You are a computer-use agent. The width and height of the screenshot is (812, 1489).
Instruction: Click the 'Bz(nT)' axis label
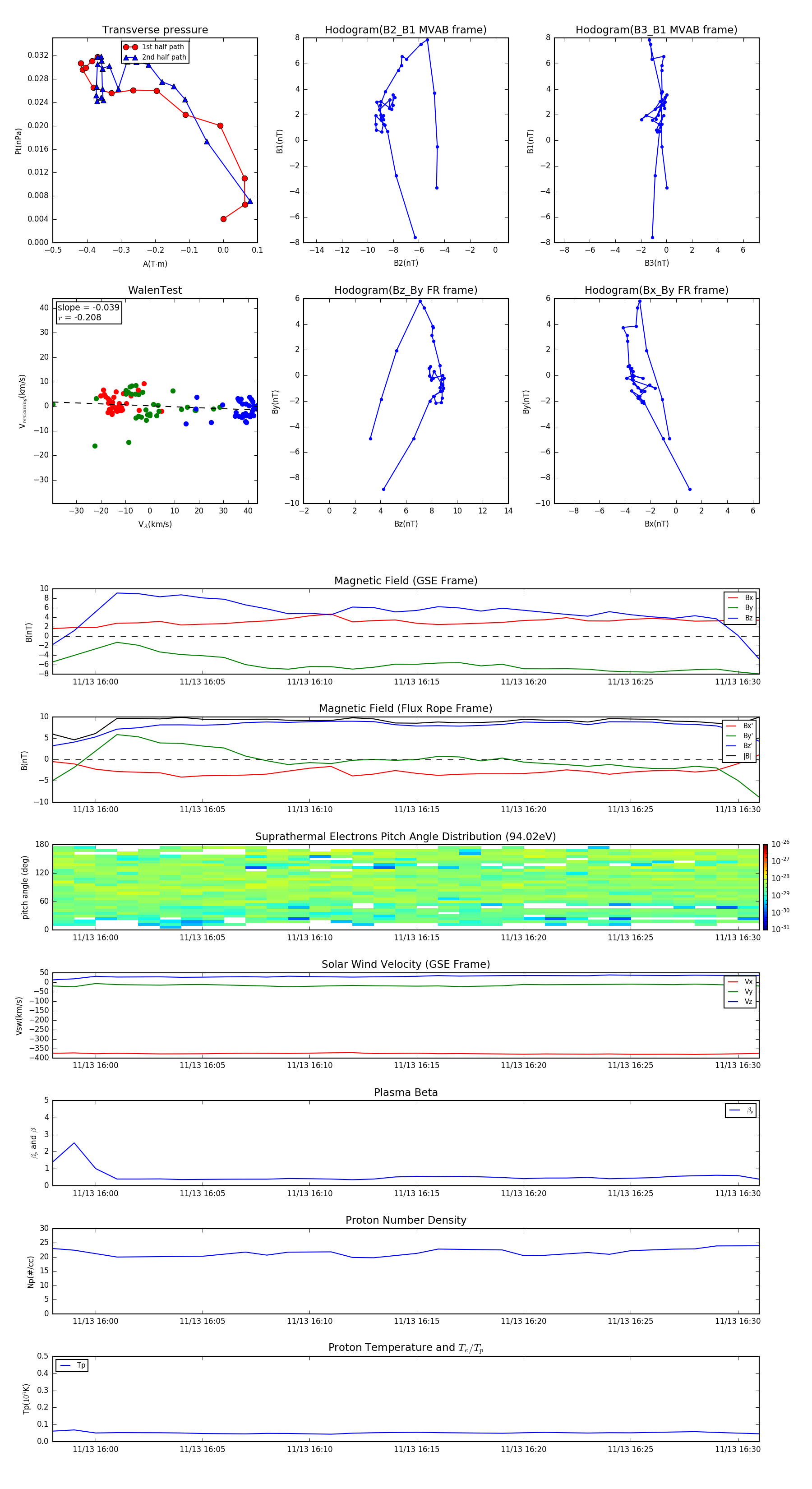[x=406, y=524]
